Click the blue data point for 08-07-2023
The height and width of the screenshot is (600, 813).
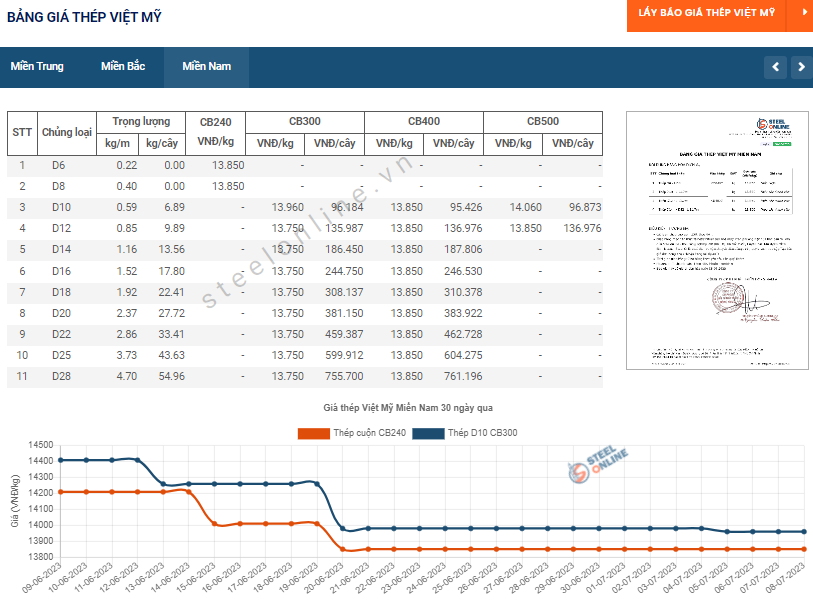point(804,532)
